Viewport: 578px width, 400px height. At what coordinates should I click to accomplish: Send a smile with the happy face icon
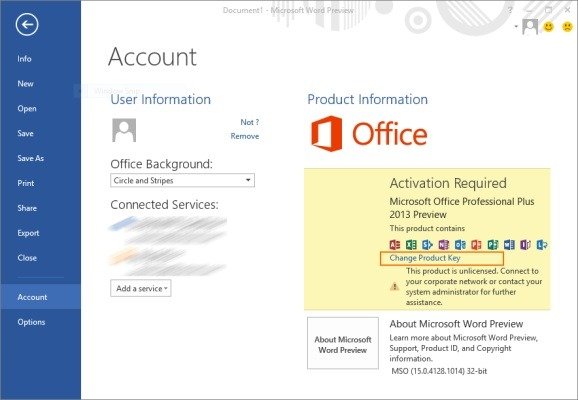(x=549, y=27)
